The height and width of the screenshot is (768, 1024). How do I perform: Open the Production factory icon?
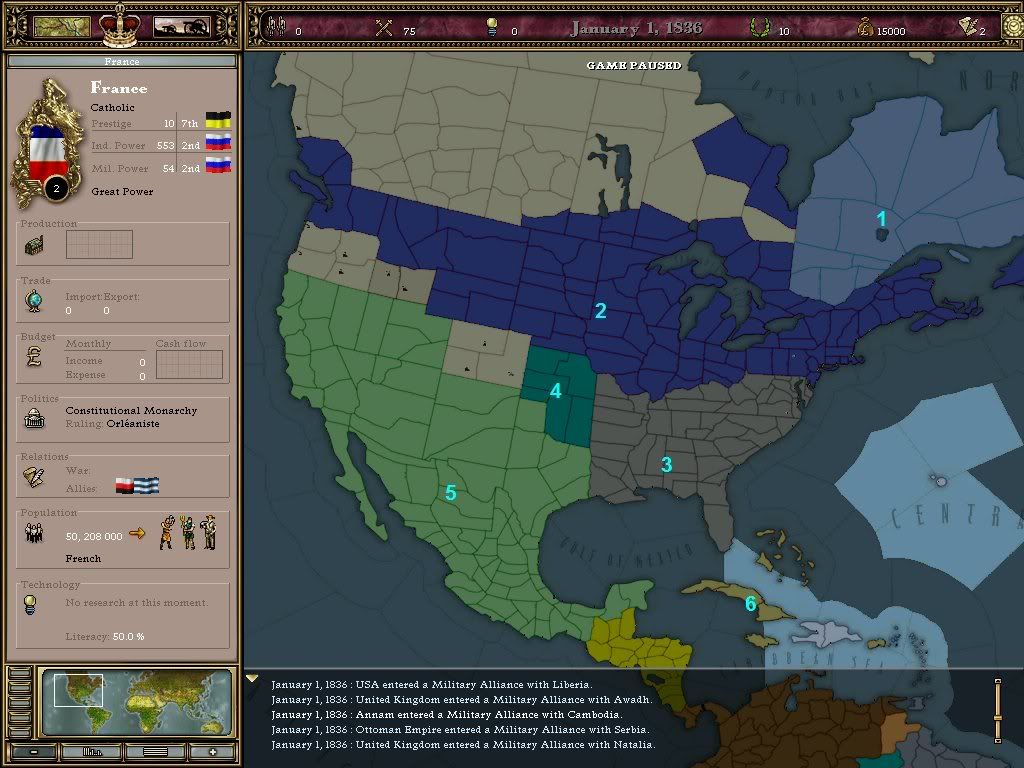click(x=34, y=246)
